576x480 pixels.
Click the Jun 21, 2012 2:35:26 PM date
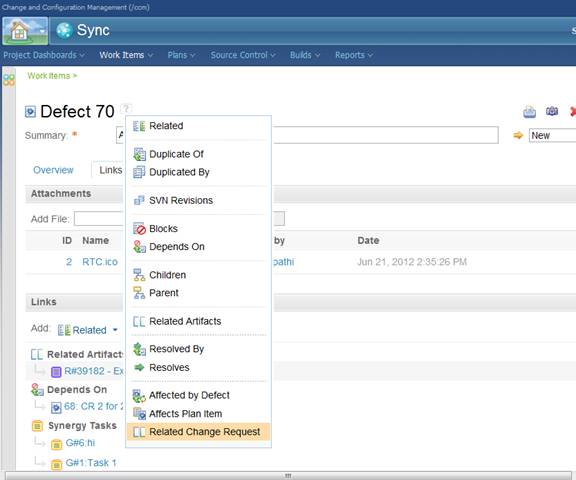412,262
